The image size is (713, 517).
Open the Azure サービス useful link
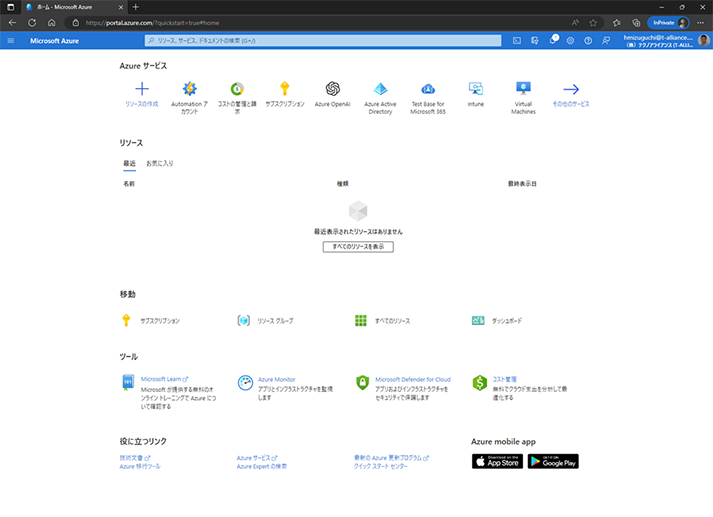pyautogui.click(x=257, y=458)
